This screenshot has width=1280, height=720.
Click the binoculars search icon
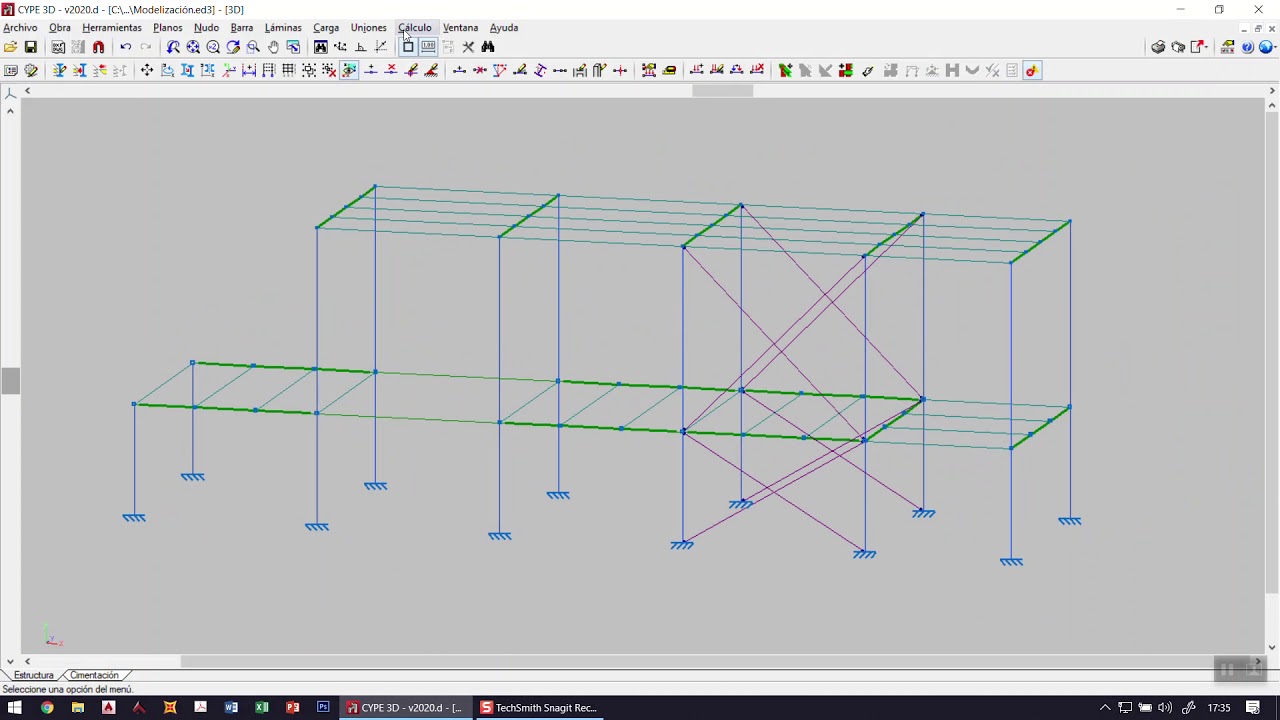point(488,47)
